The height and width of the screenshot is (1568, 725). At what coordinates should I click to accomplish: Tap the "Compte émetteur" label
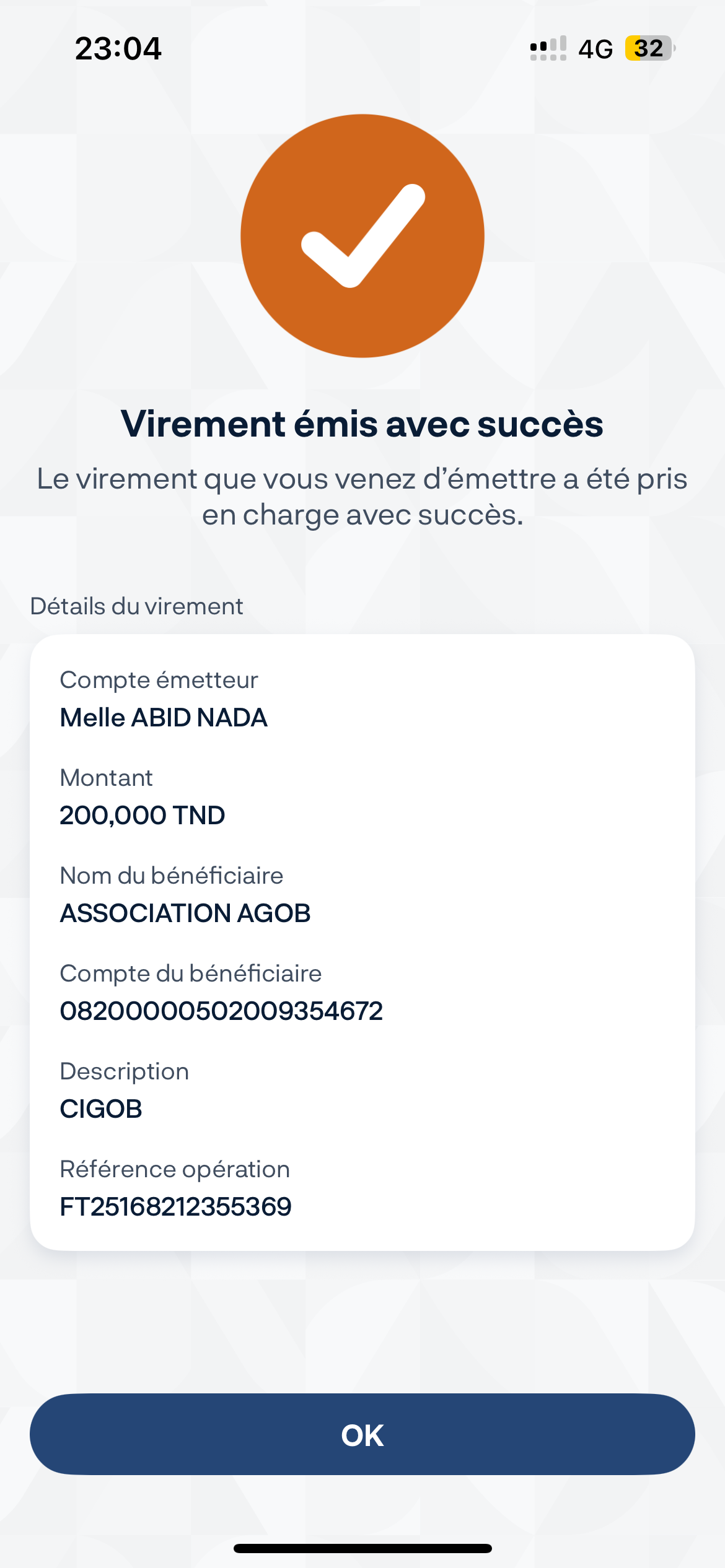[159, 680]
